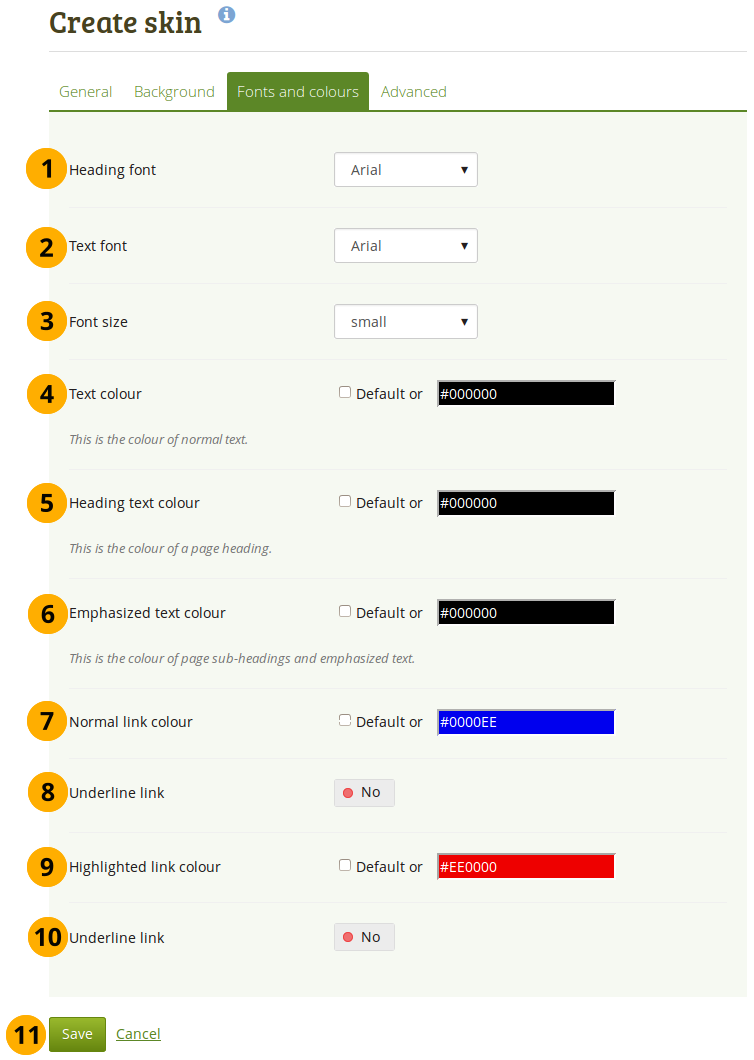The image size is (754, 1060).
Task: Click the blue Normal link colour field
Action: (526, 722)
